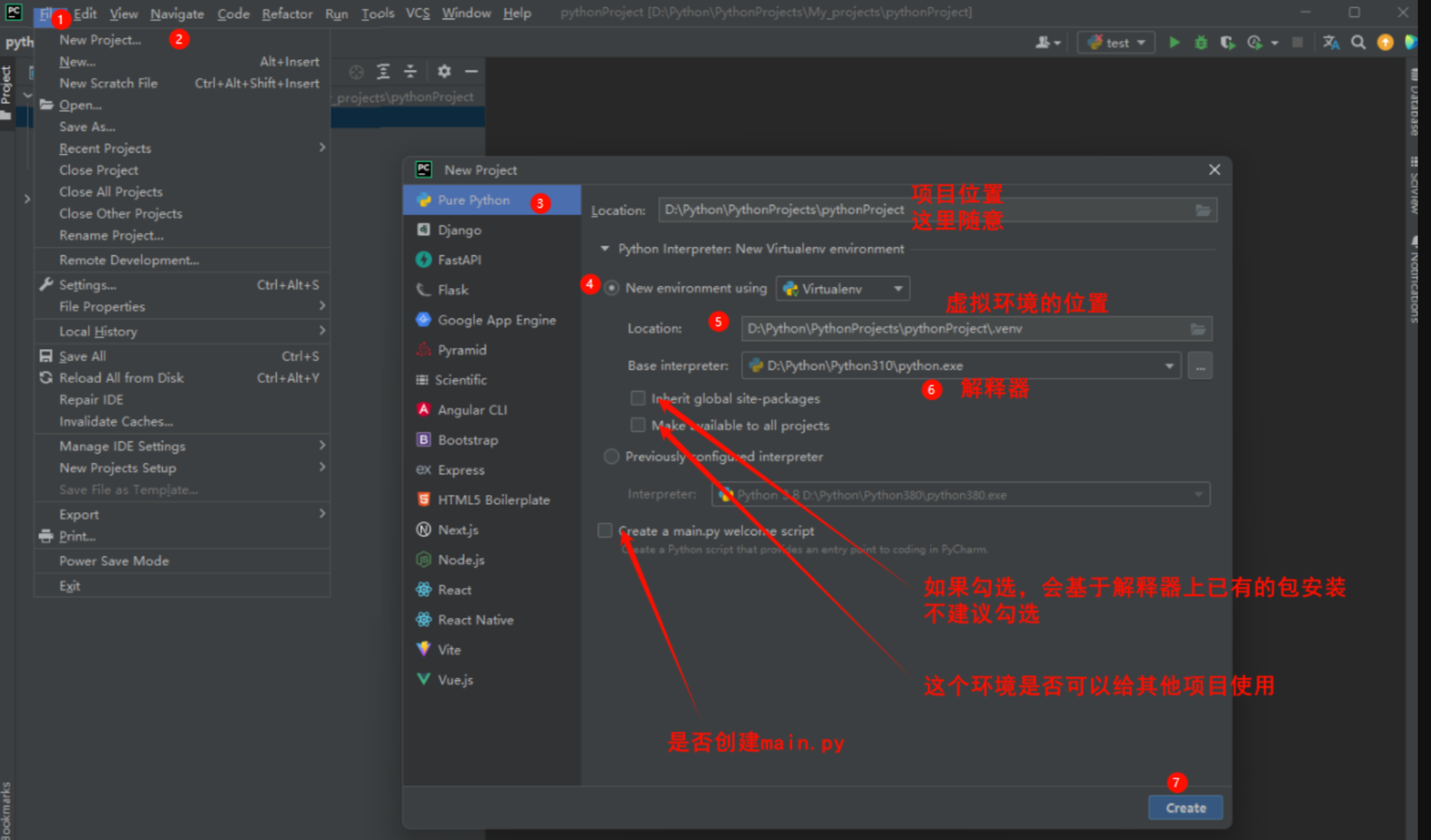Click the project Location path field

[937, 210]
